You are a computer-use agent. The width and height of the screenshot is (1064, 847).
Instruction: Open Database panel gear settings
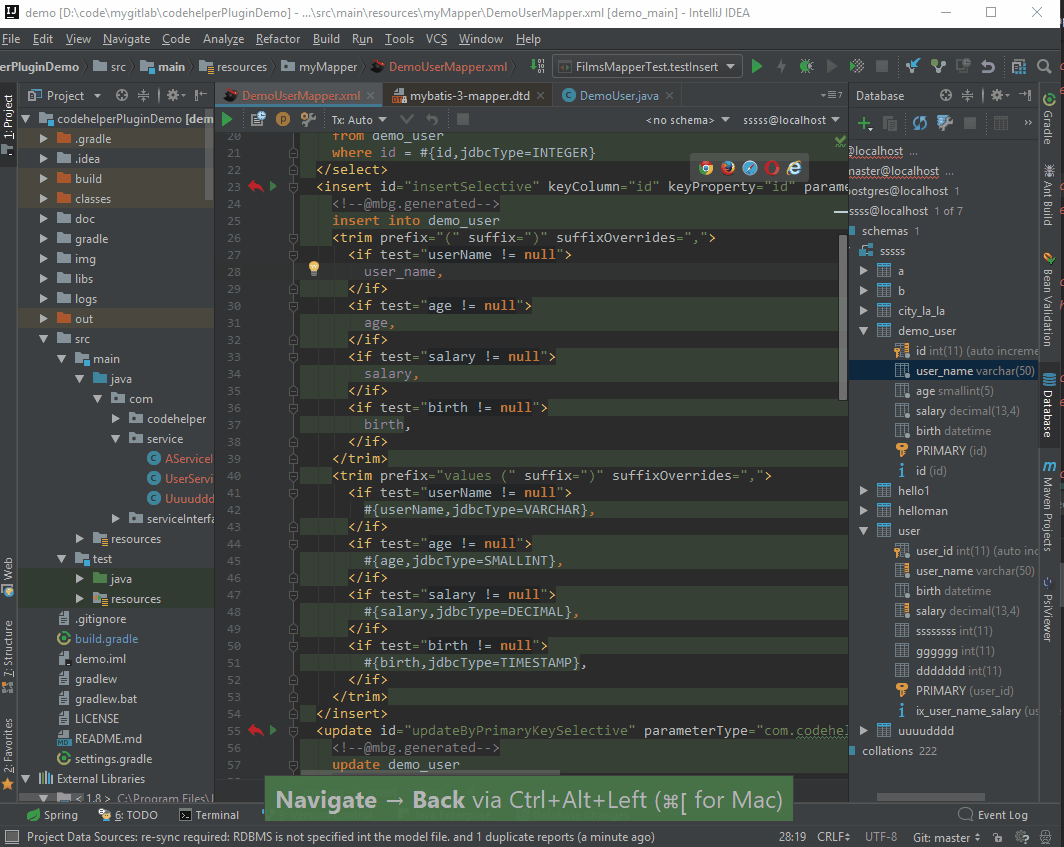tap(1000, 96)
